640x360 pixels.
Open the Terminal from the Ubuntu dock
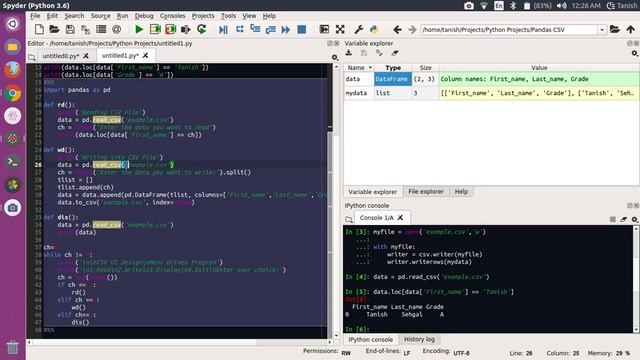click(13, 162)
